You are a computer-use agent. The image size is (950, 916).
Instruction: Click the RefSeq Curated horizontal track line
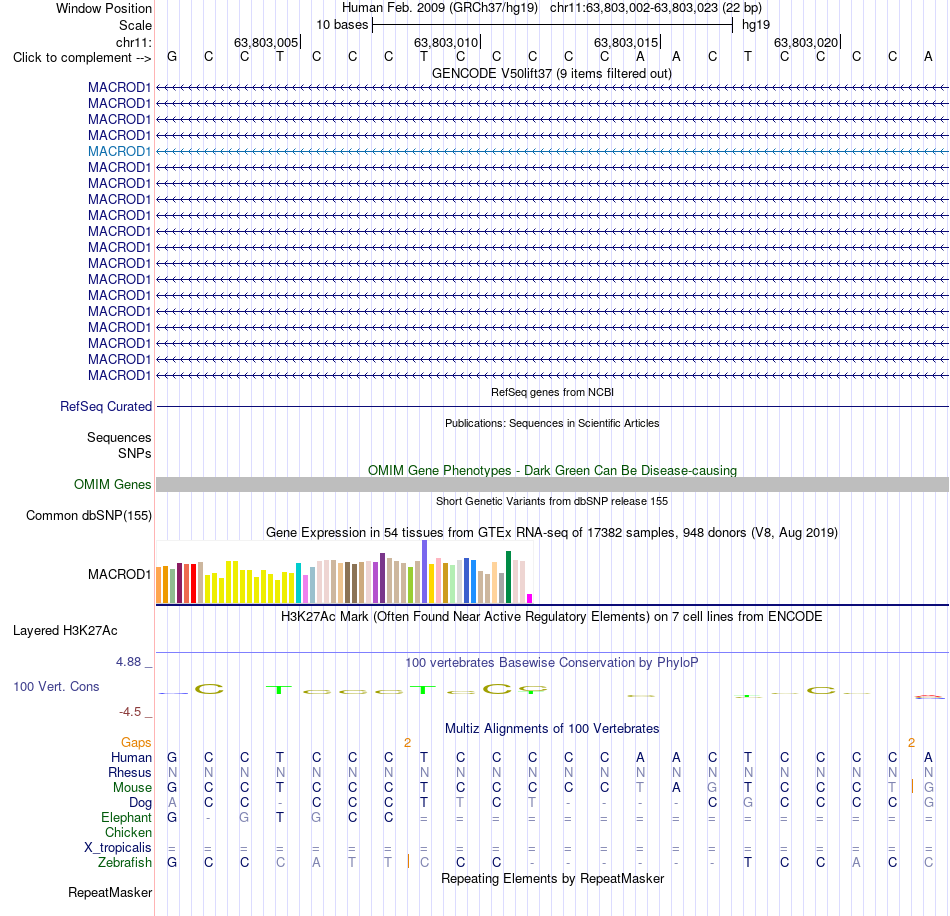point(552,407)
